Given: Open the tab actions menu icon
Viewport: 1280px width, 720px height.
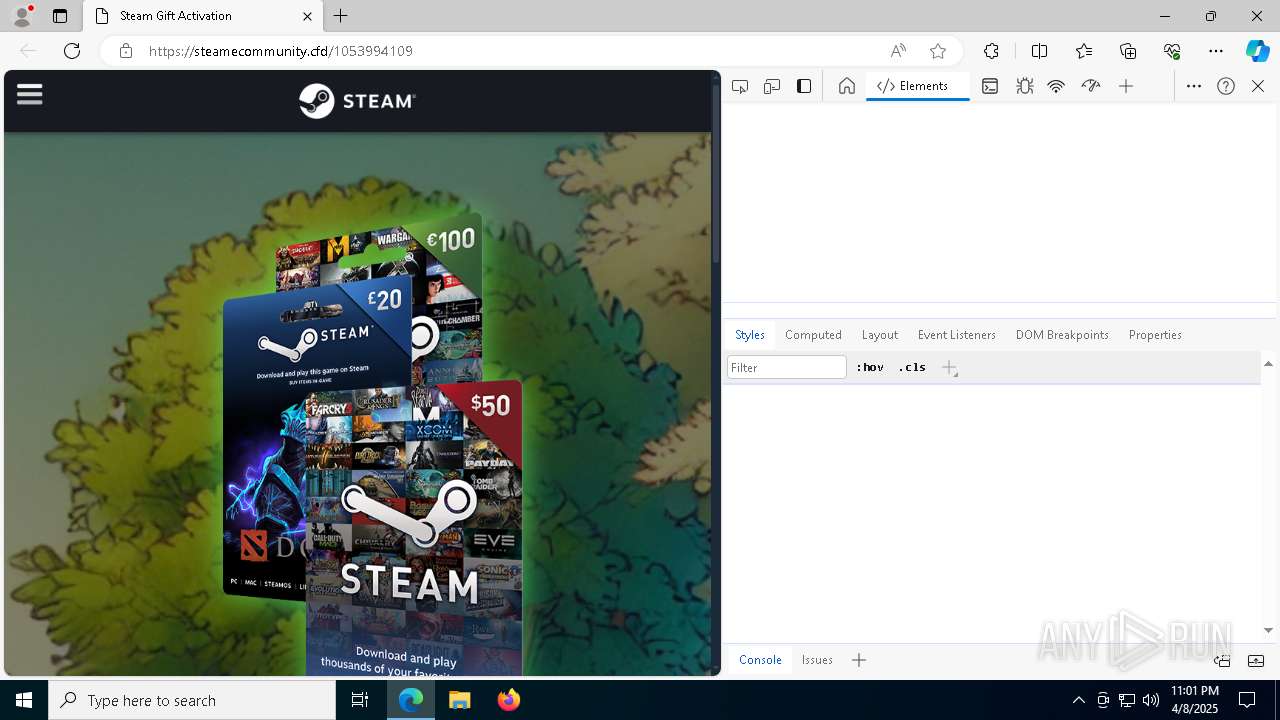Looking at the screenshot, I should click(x=60, y=16).
